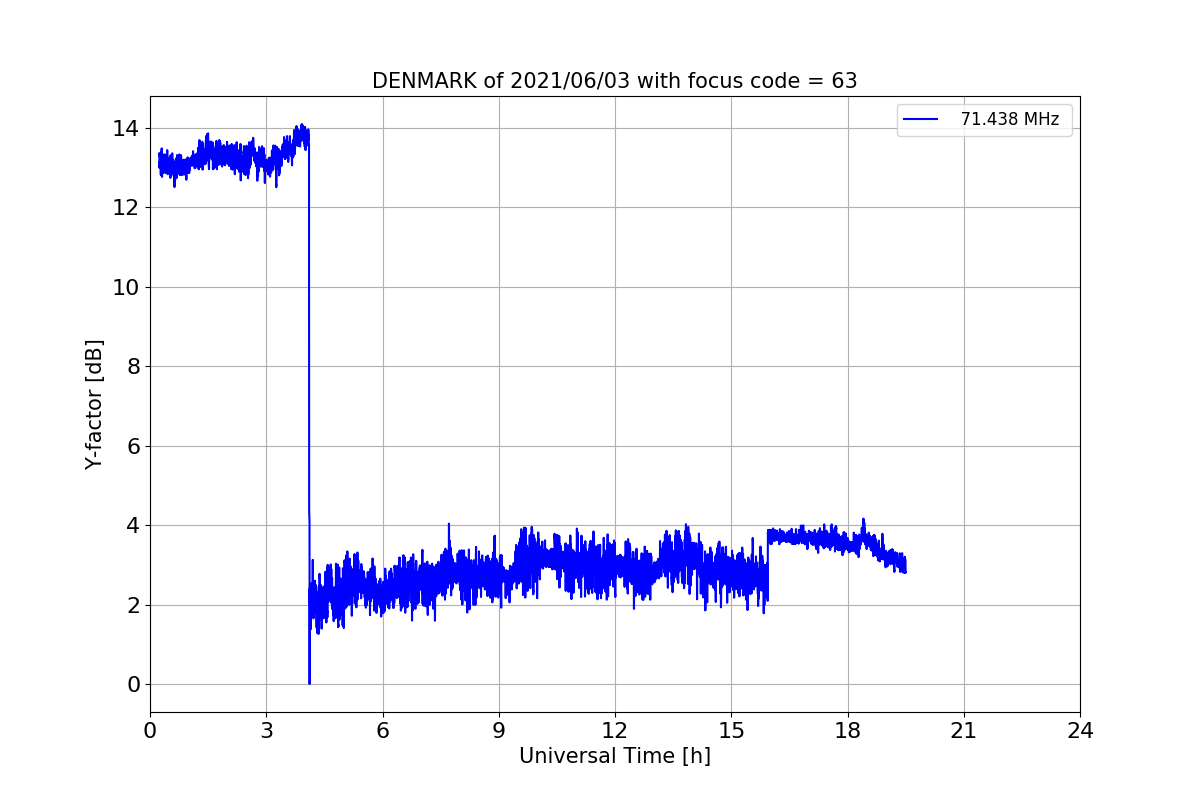This screenshot has width=1200, height=800.
Task: Click the "Y-factor [dB]" axis label
Action: [x=94, y=404]
